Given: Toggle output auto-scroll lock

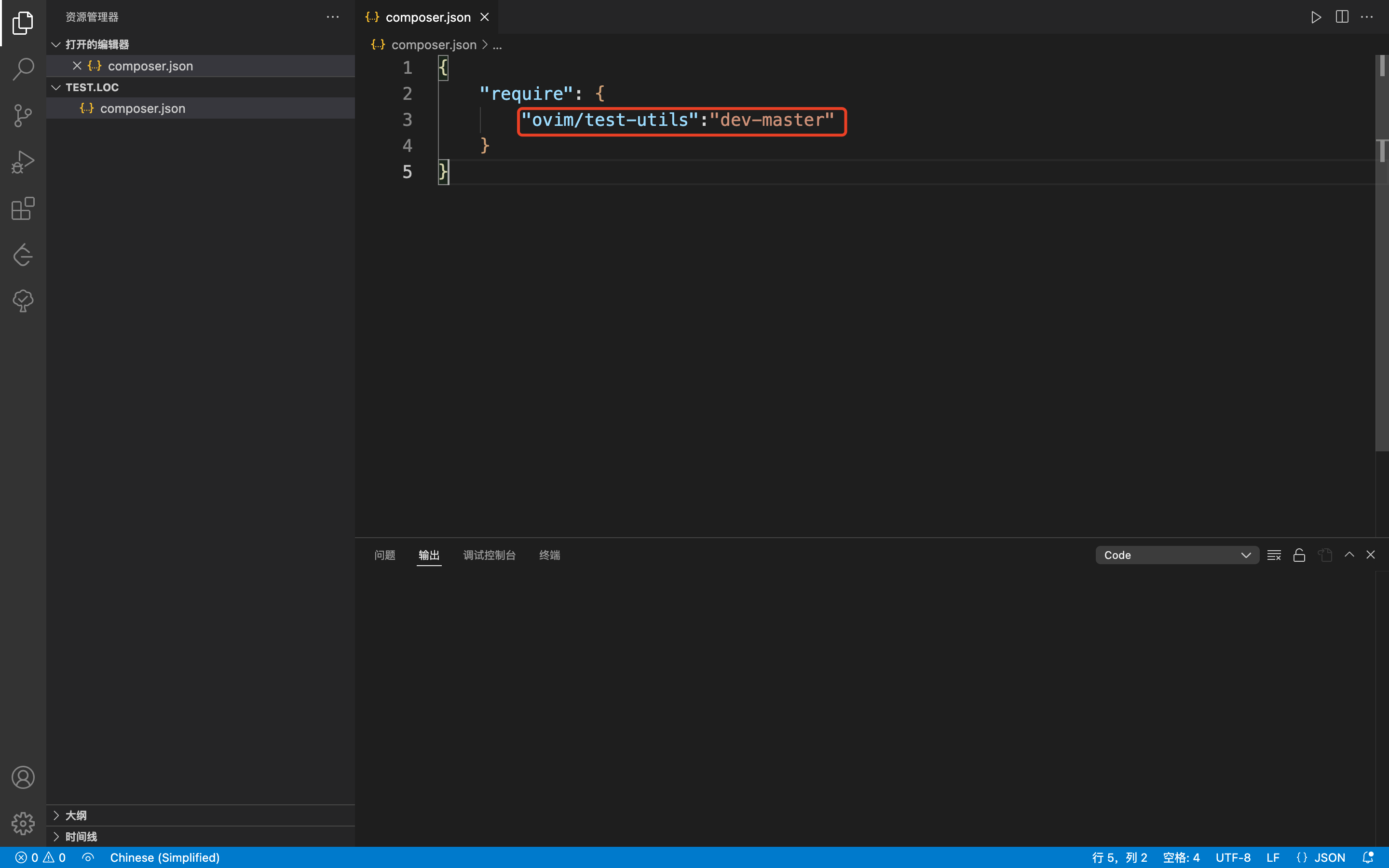Looking at the screenshot, I should 1299,555.
